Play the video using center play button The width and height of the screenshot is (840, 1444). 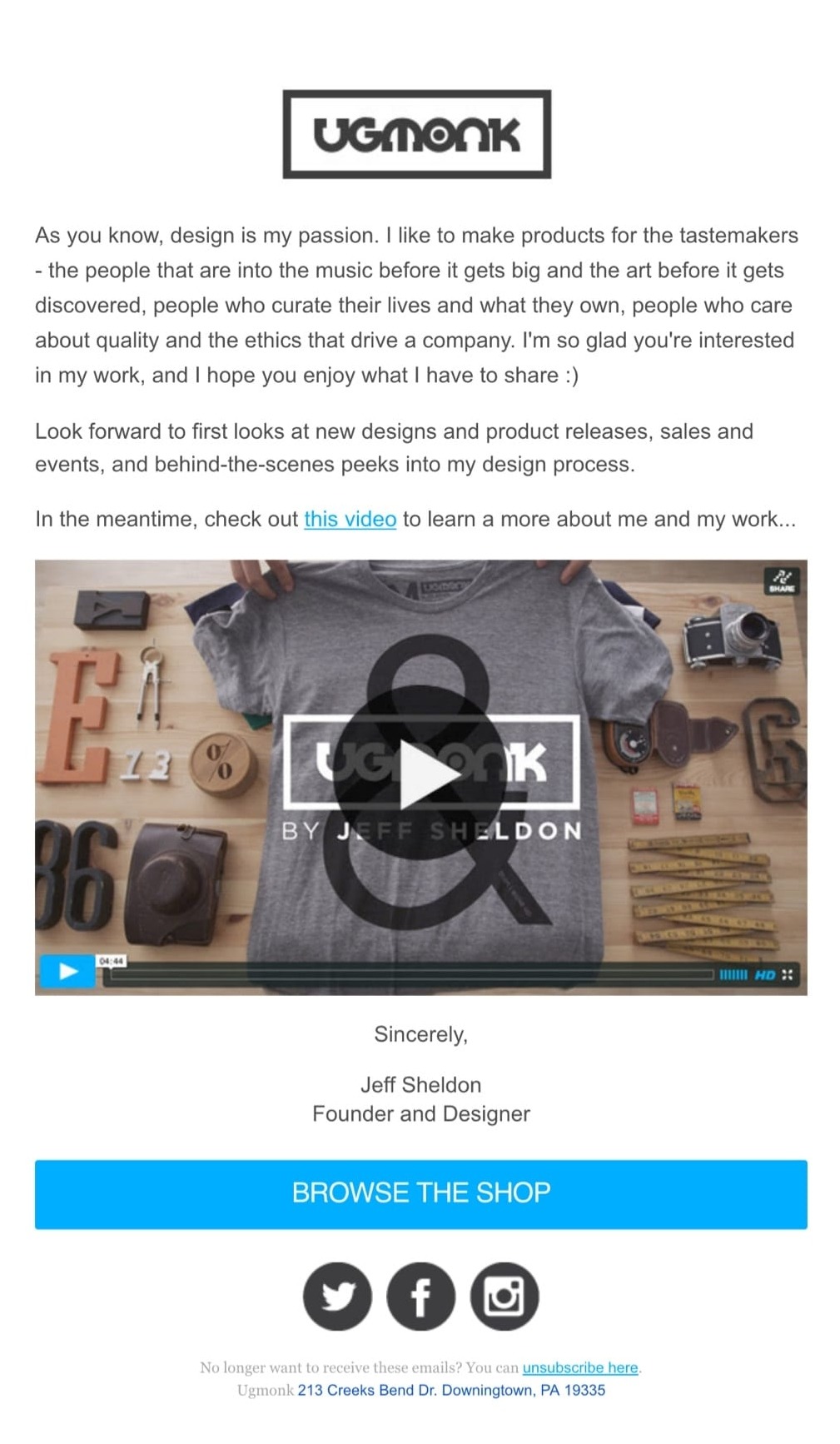click(x=420, y=774)
